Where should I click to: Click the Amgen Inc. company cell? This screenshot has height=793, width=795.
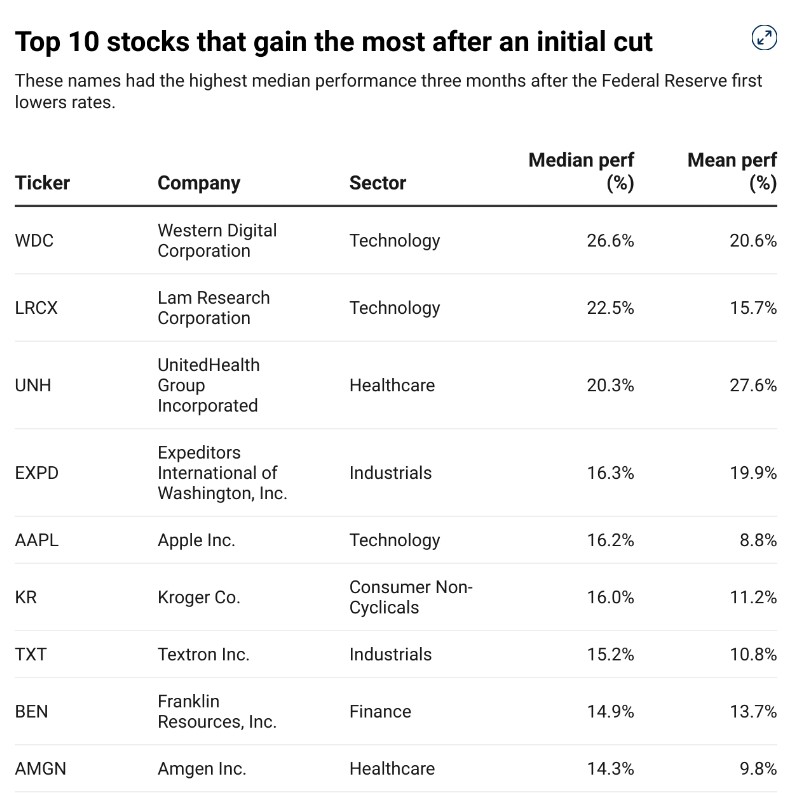[202, 769]
